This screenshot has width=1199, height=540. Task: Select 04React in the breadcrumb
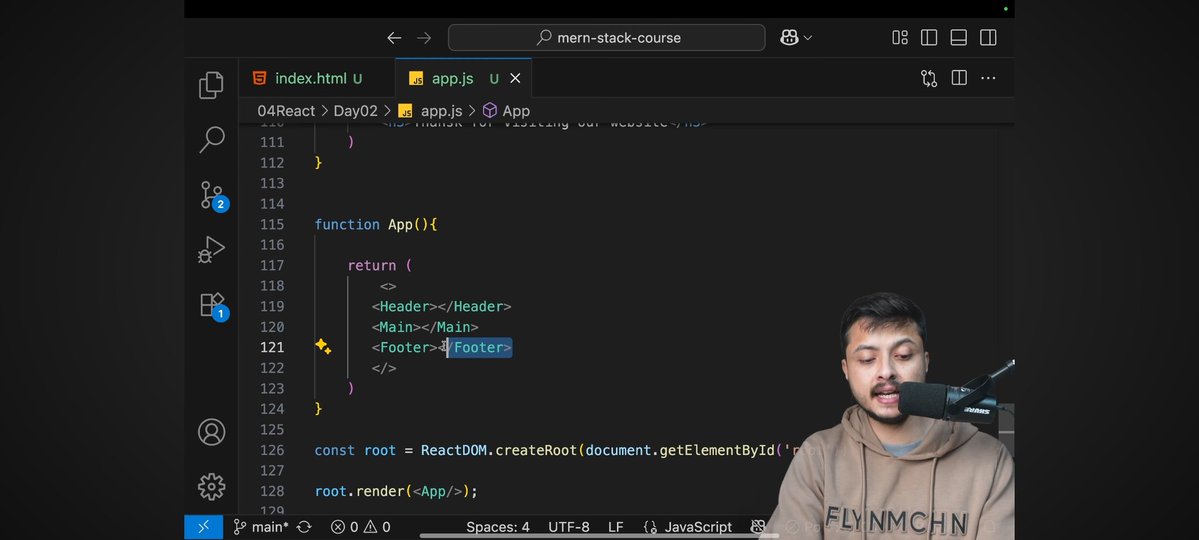point(286,111)
